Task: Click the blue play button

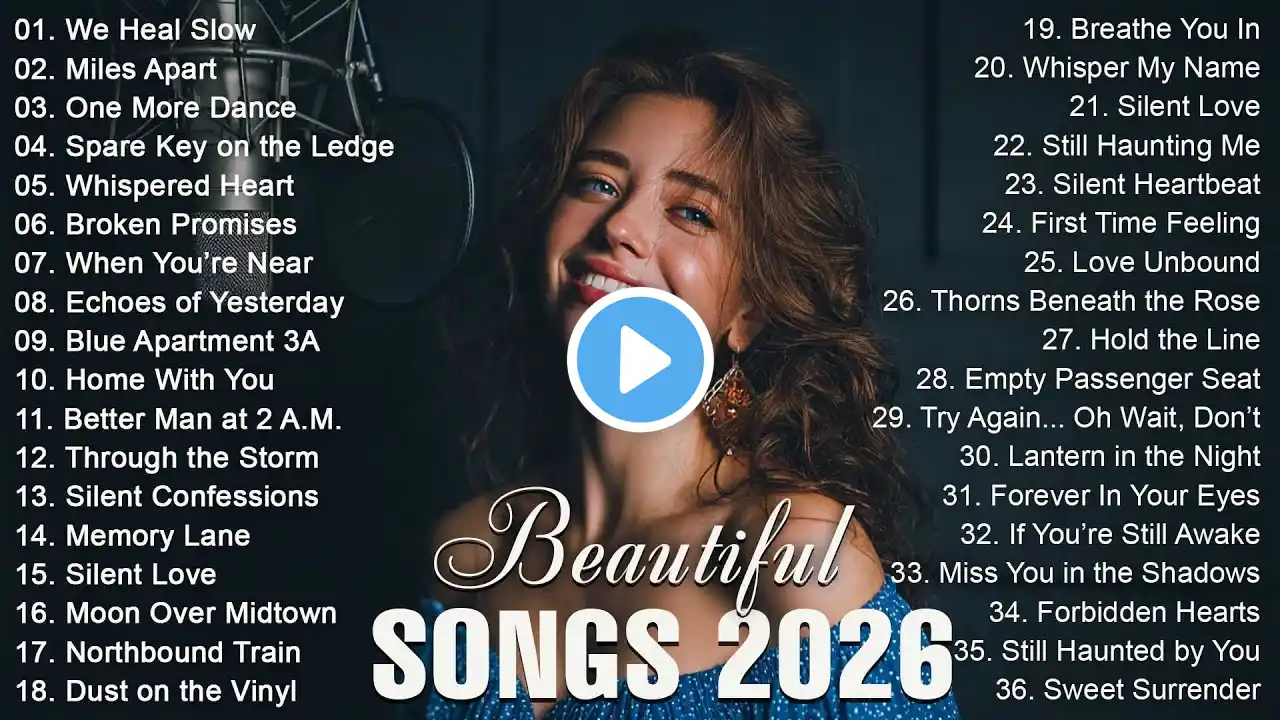Action: 640,360
